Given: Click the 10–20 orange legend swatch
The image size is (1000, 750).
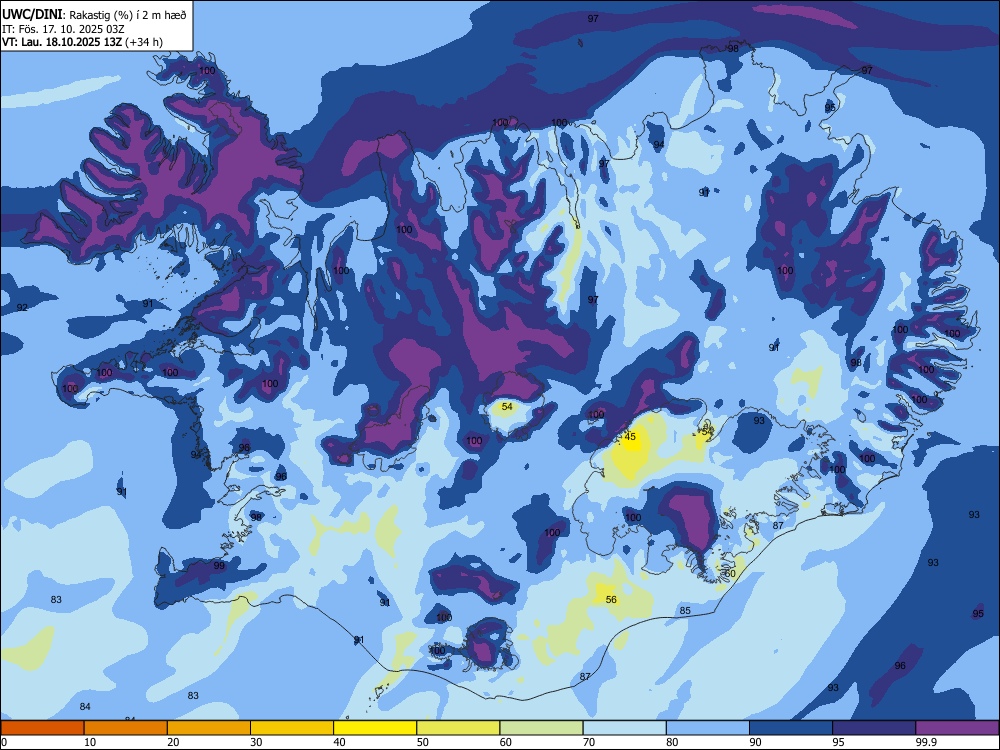Looking at the screenshot, I should (x=126, y=728).
